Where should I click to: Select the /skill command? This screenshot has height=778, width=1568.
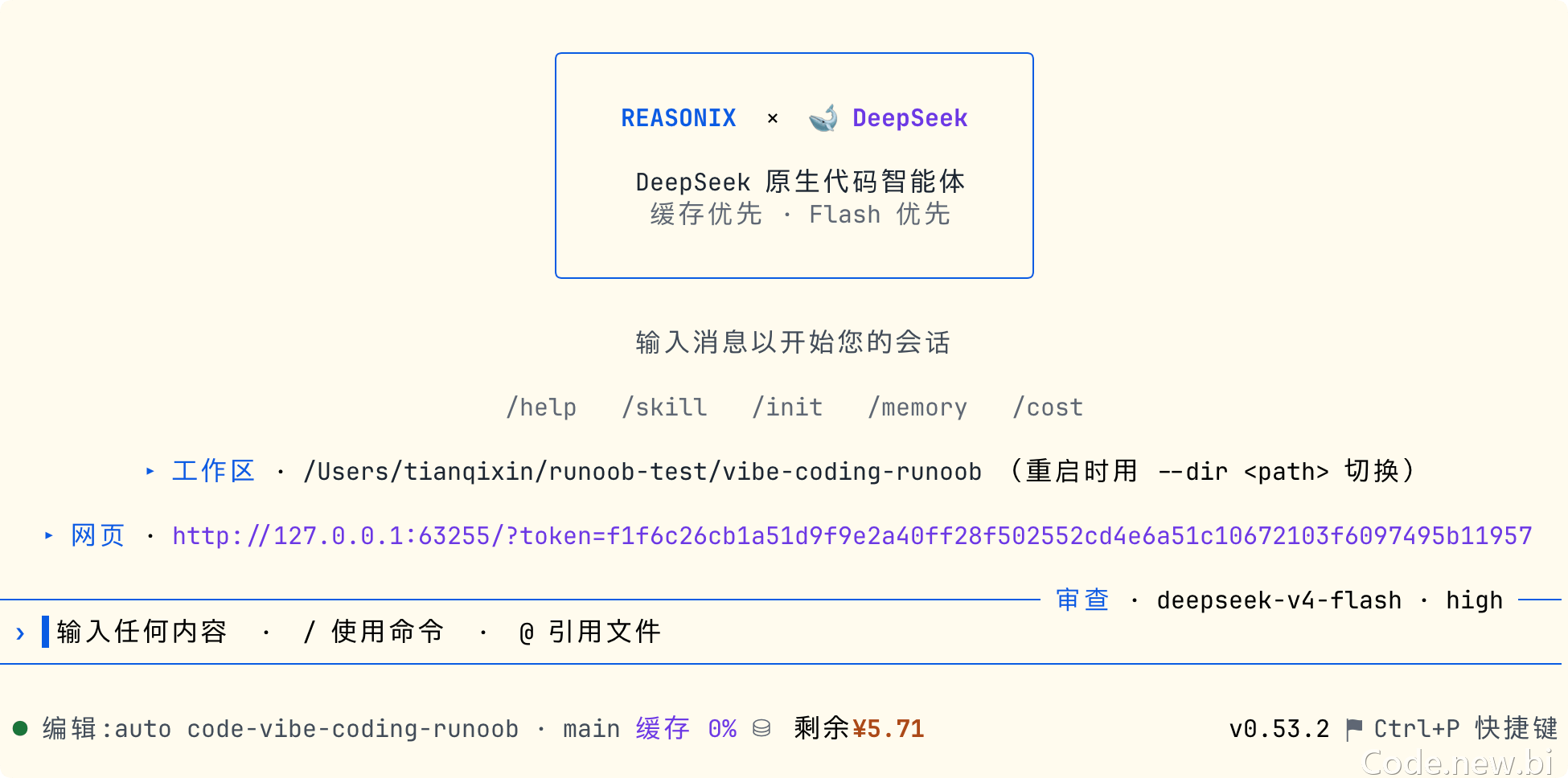664,407
